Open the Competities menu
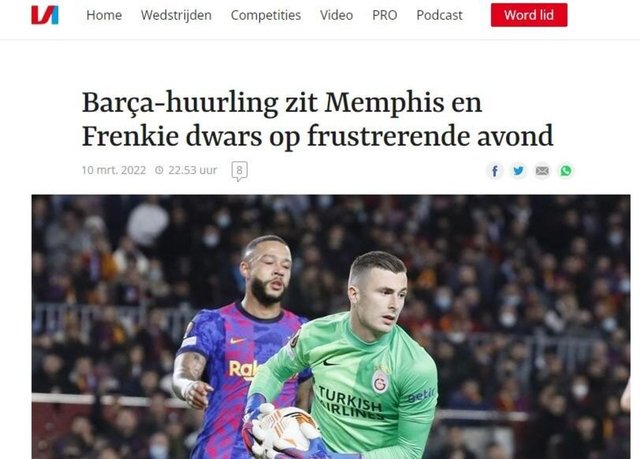Viewport: 640px width, 459px height. coord(266,15)
